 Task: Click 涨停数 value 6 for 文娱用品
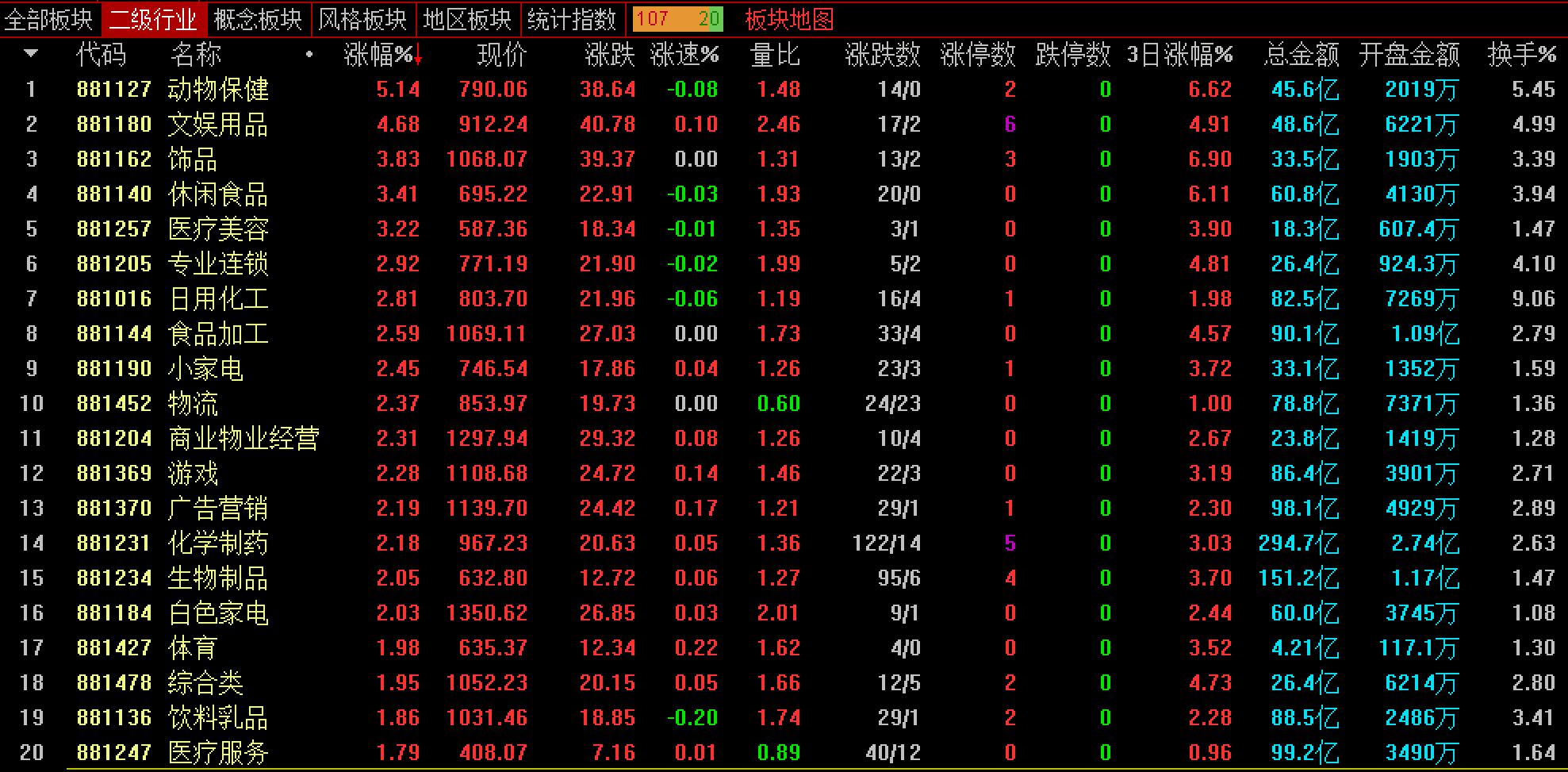pyautogui.click(x=1010, y=124)
